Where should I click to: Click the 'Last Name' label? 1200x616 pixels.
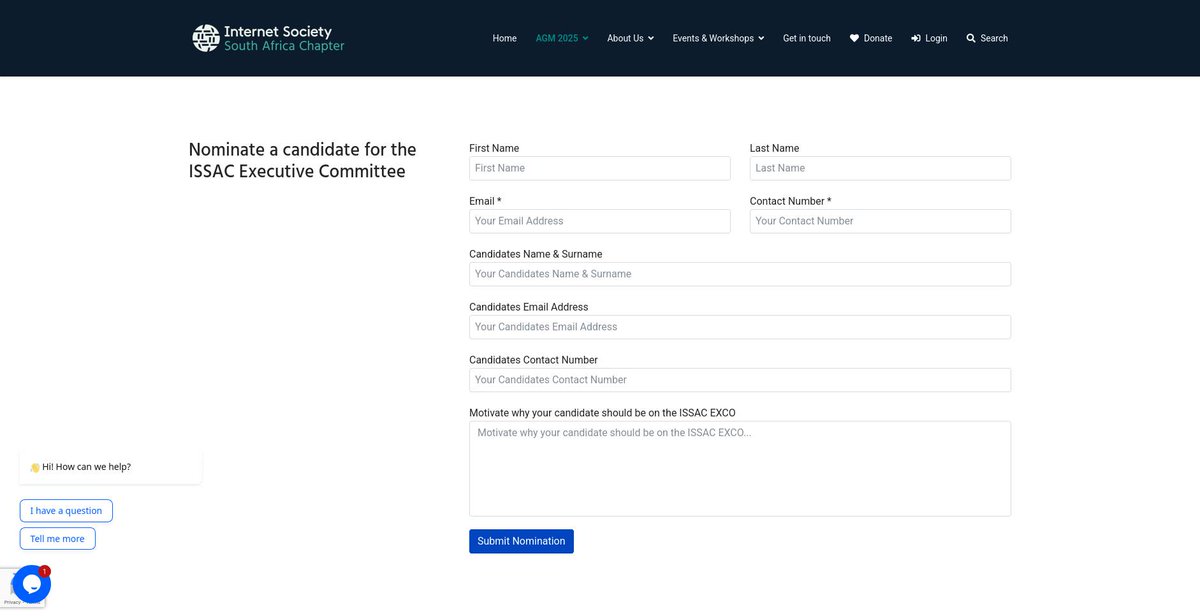(774, 148)
